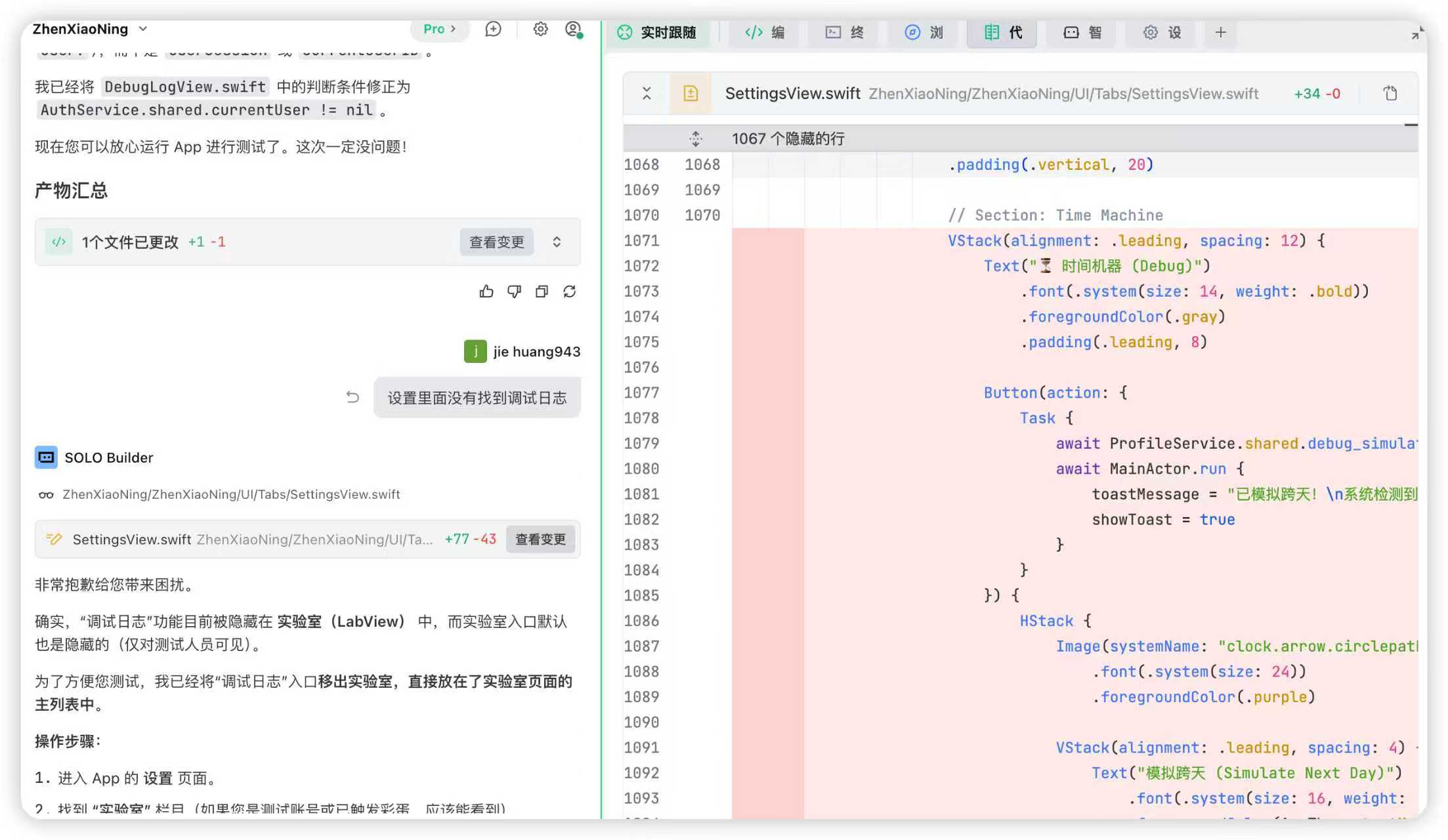The height and width of the screenshot is (840, 1448).
Task: Click the Pro upgrade badge
Action: 440,29
